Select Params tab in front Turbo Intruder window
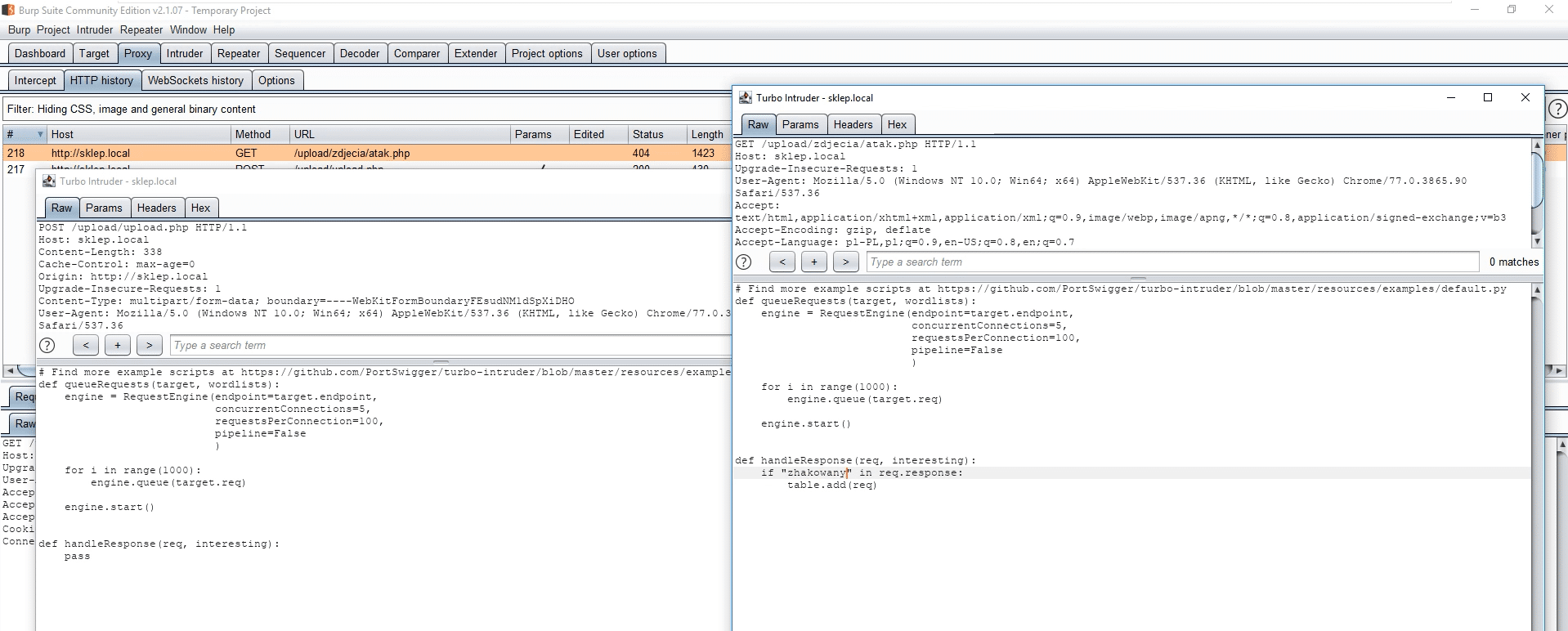This screenshot has height=631, width=1568. [x=800, y=124]
